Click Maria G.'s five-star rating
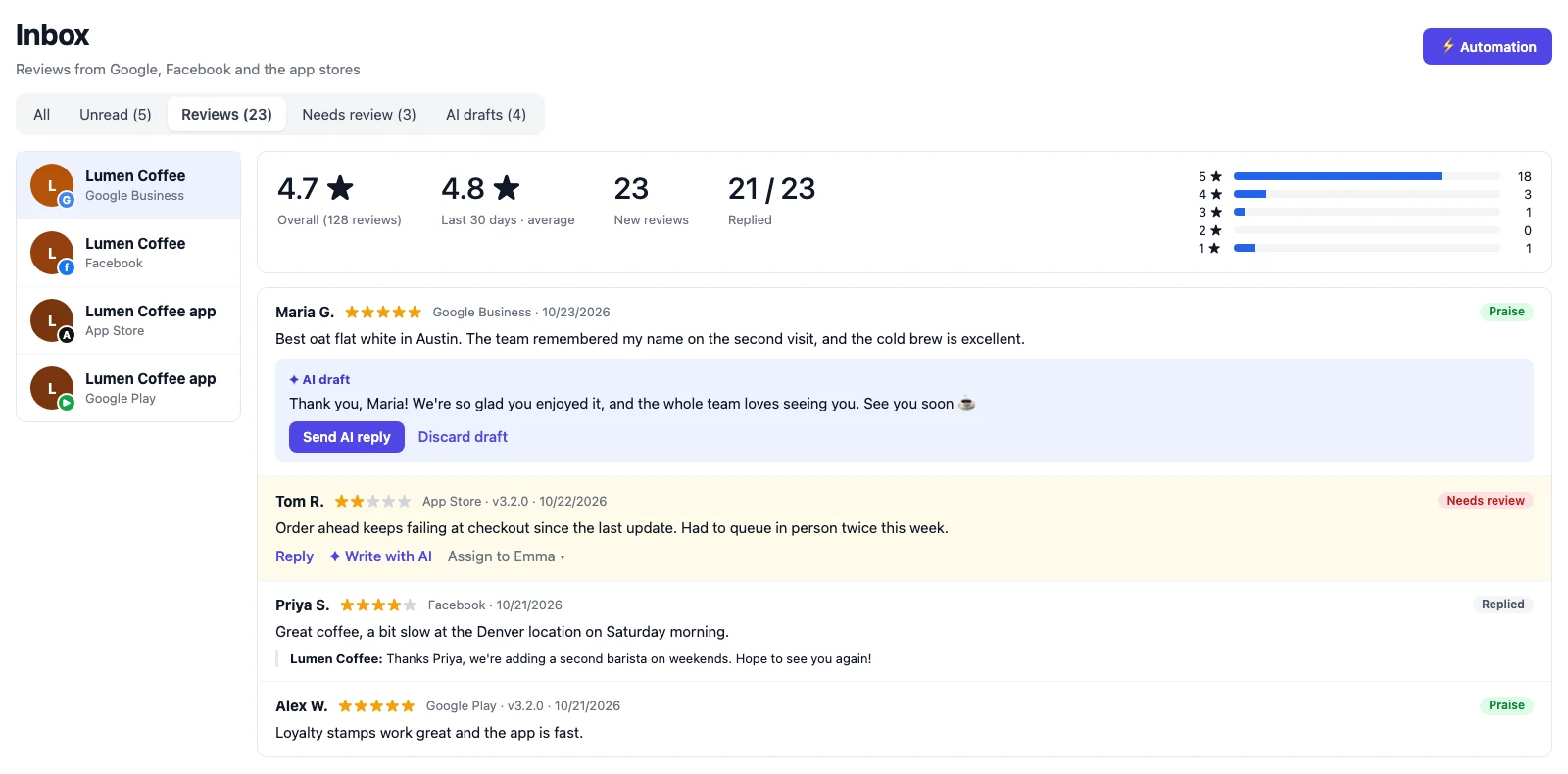This screenshot has height=774, width=1568. [383, 313]
